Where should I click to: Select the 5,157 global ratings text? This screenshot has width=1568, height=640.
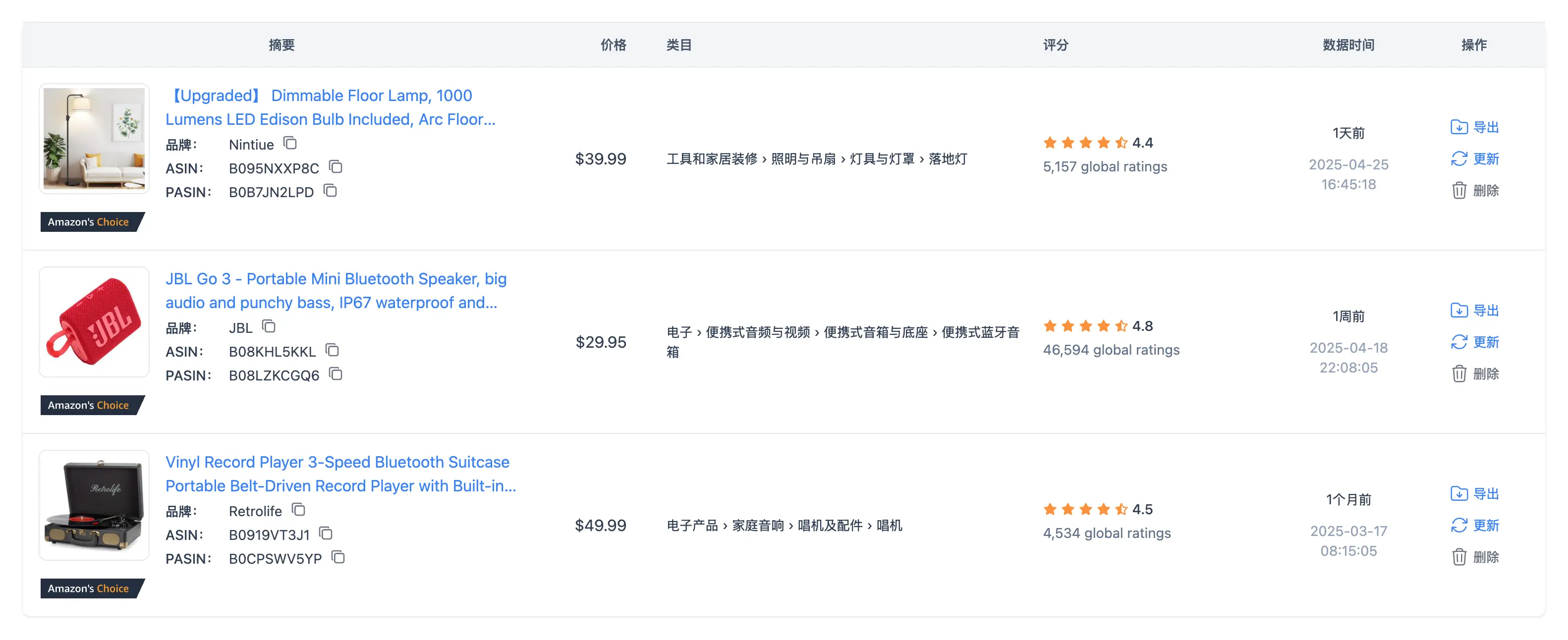pos(1105,167)
